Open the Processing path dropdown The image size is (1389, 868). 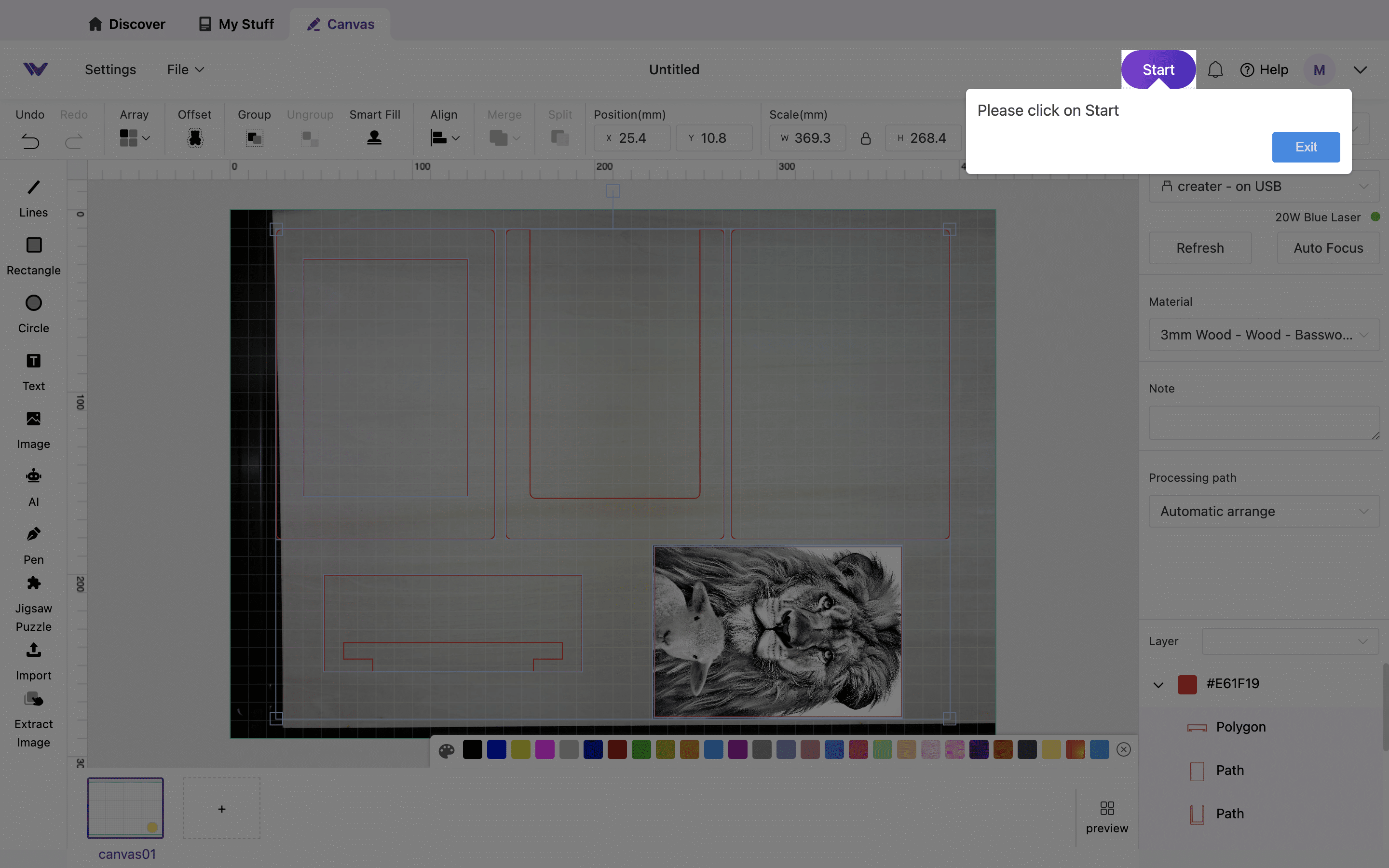pos(1263,511)
